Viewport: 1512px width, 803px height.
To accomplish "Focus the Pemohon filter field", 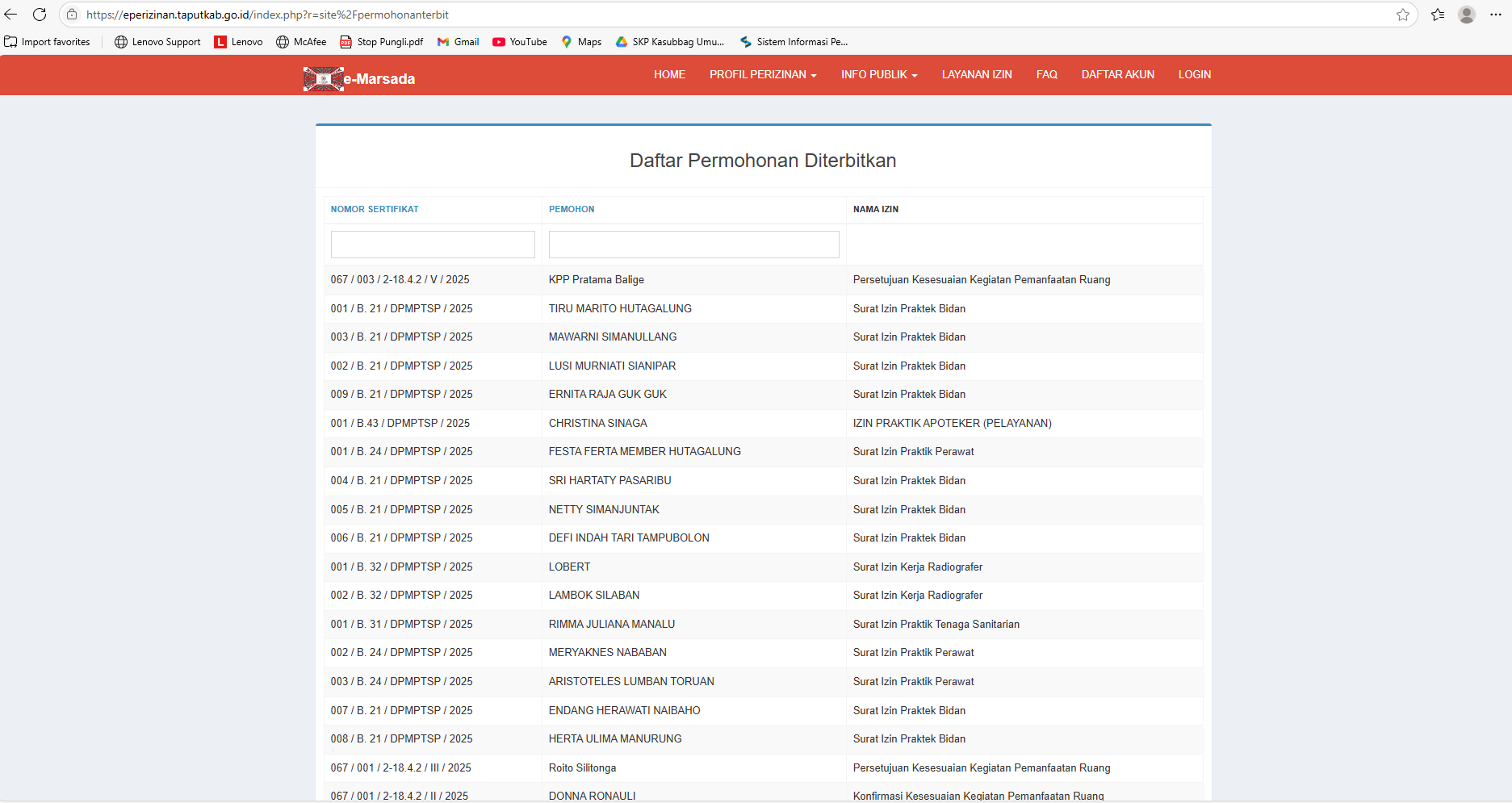I will pos(693,245).
